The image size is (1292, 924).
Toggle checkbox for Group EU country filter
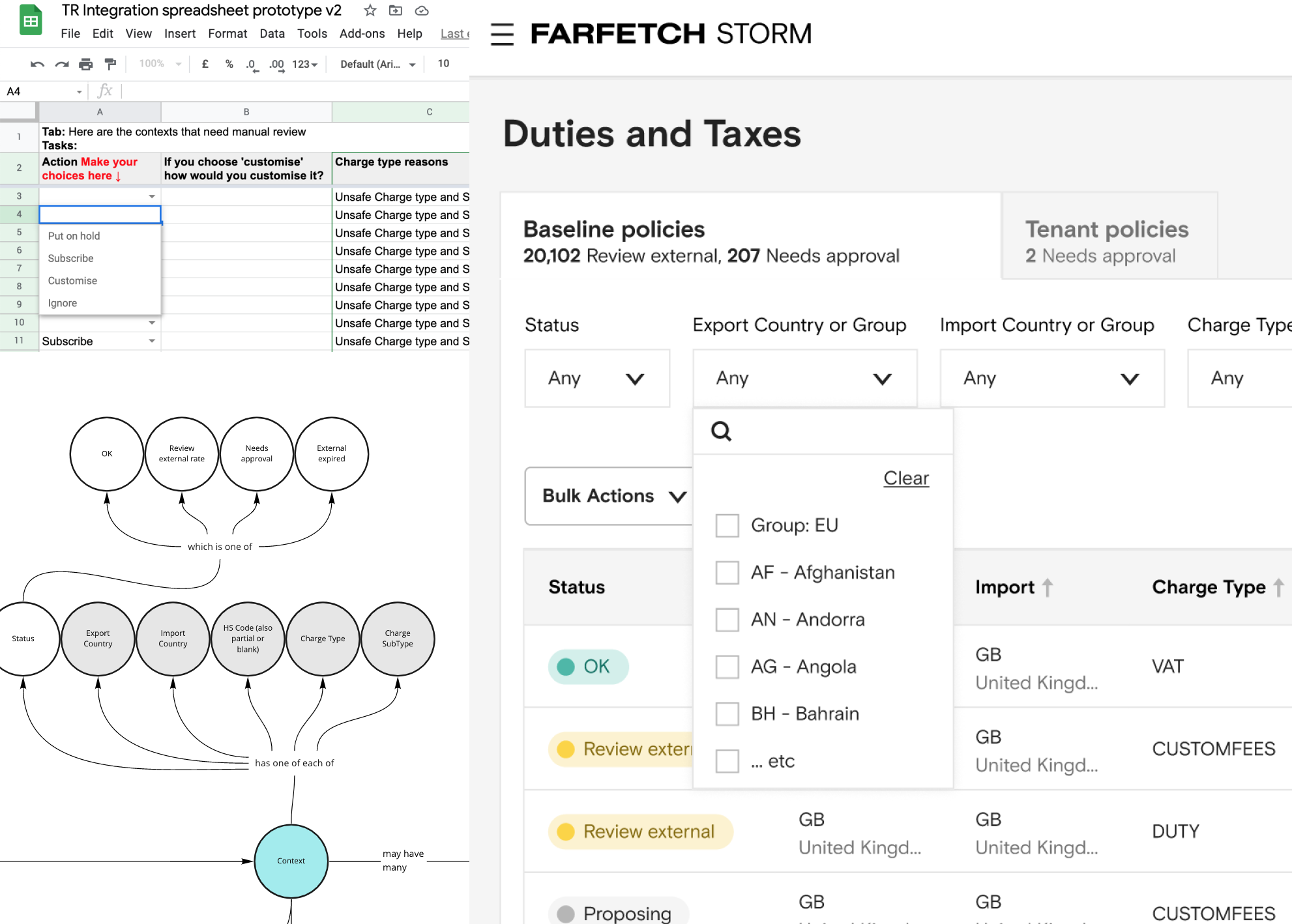click(726, 524)
